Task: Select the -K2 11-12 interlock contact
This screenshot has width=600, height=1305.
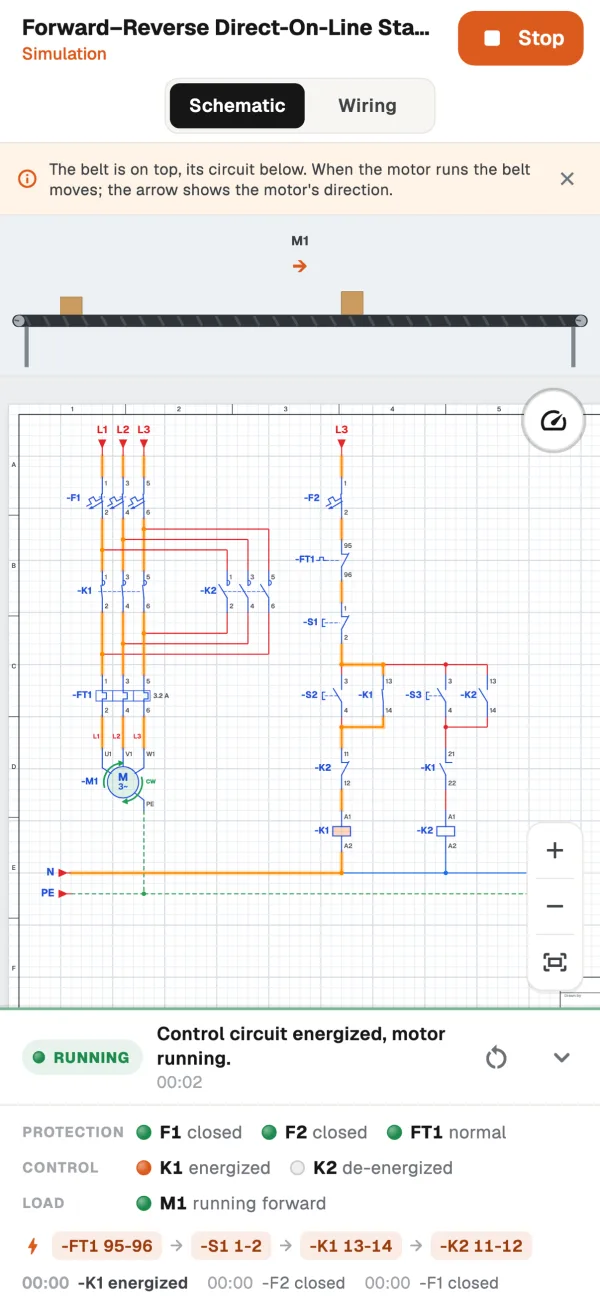Action: click(x=335, y=768)
